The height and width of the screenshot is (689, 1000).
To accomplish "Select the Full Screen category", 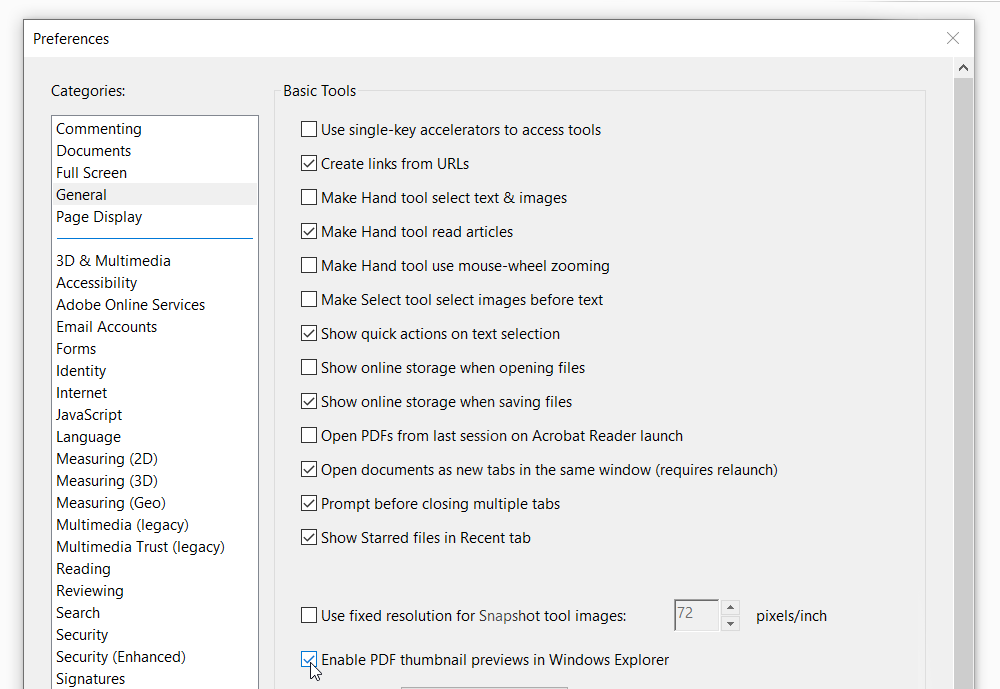I will pyautogui.click(x=91, y=173).
